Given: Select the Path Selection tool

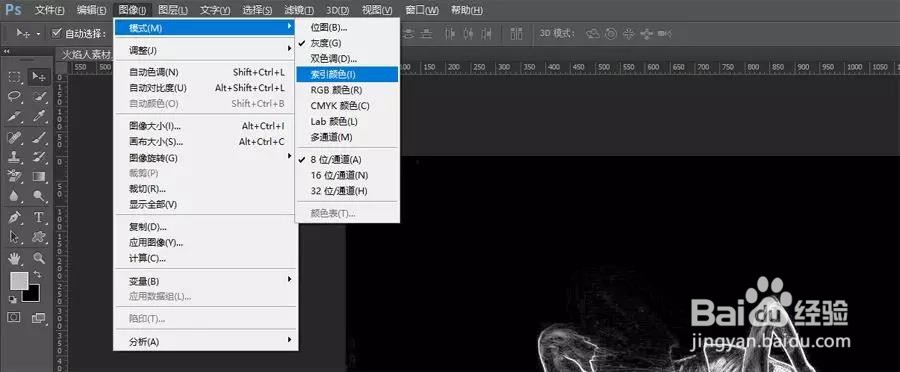Looking at the screenshot, I should point(15,237).
